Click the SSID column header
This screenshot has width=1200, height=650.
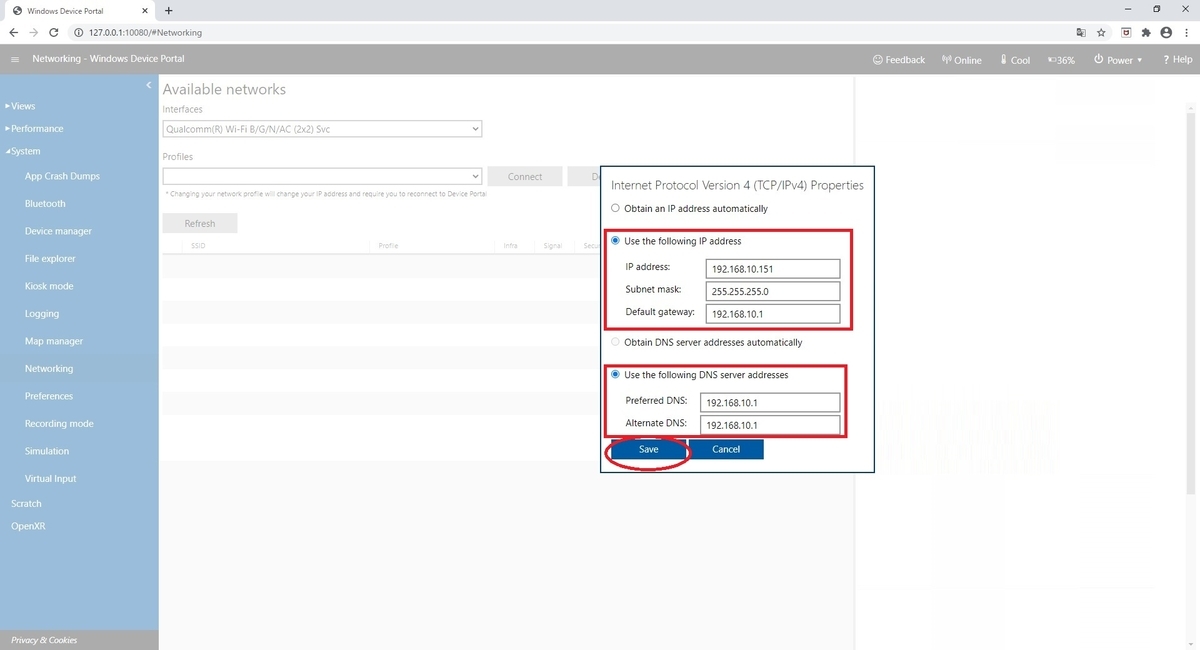click(x=200, y=245)
